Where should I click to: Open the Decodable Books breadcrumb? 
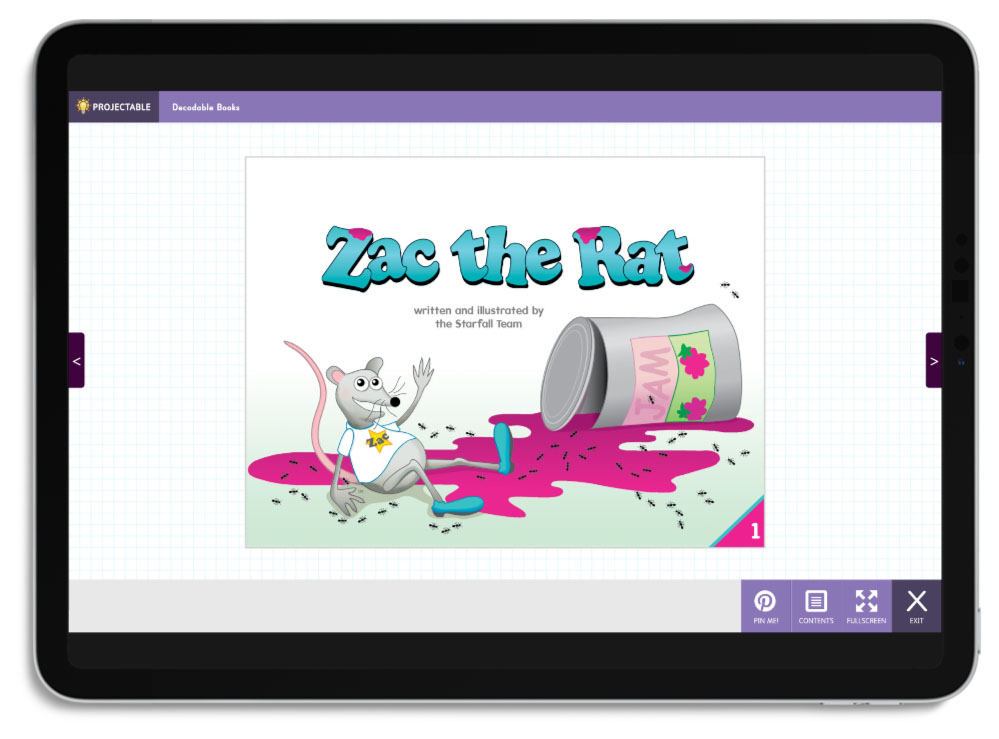205,107
